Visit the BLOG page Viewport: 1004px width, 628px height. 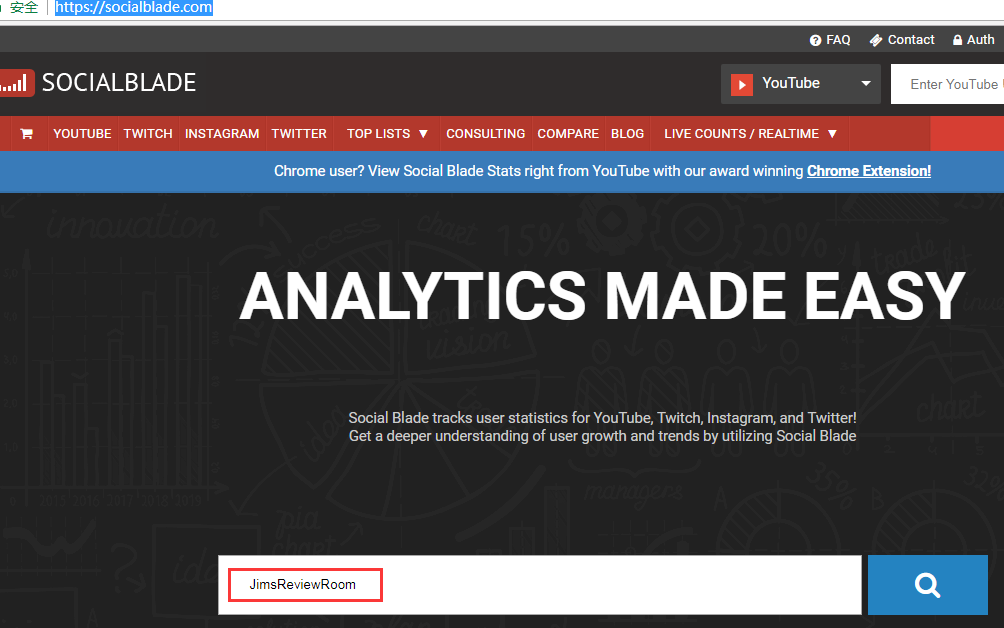[x=627, y=134]
